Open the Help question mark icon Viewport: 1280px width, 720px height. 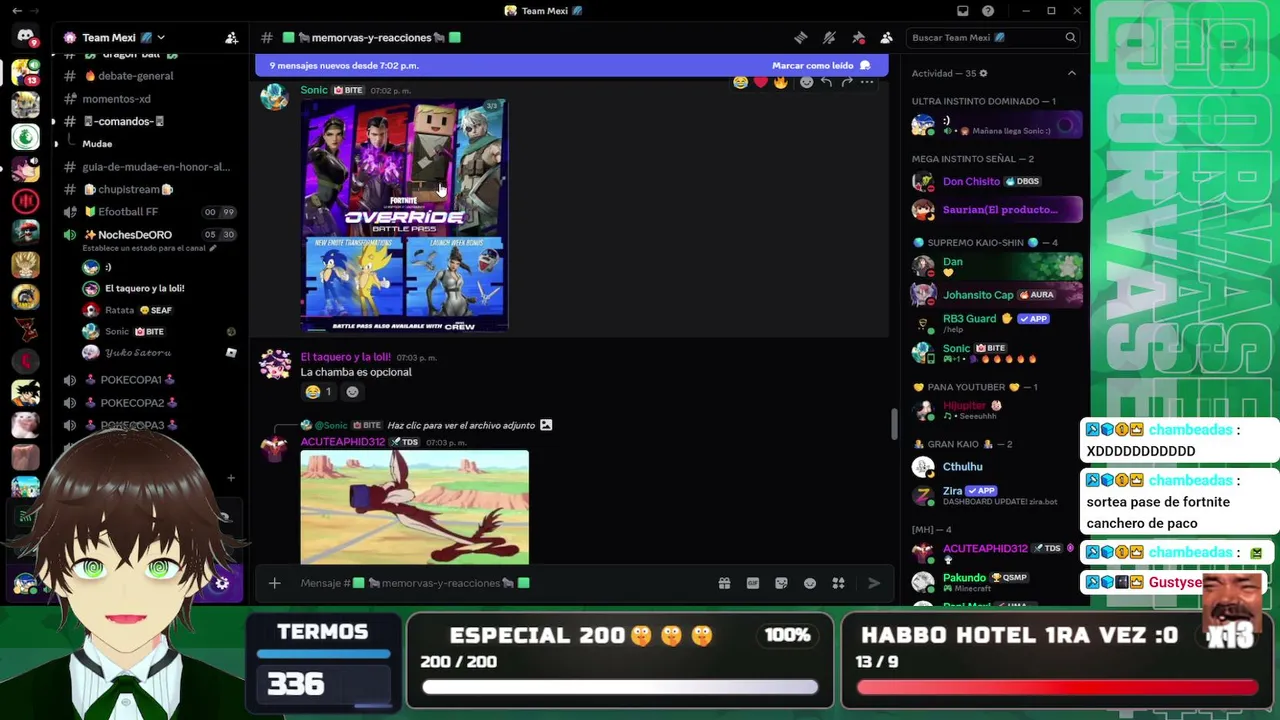[x=988, y=11]
